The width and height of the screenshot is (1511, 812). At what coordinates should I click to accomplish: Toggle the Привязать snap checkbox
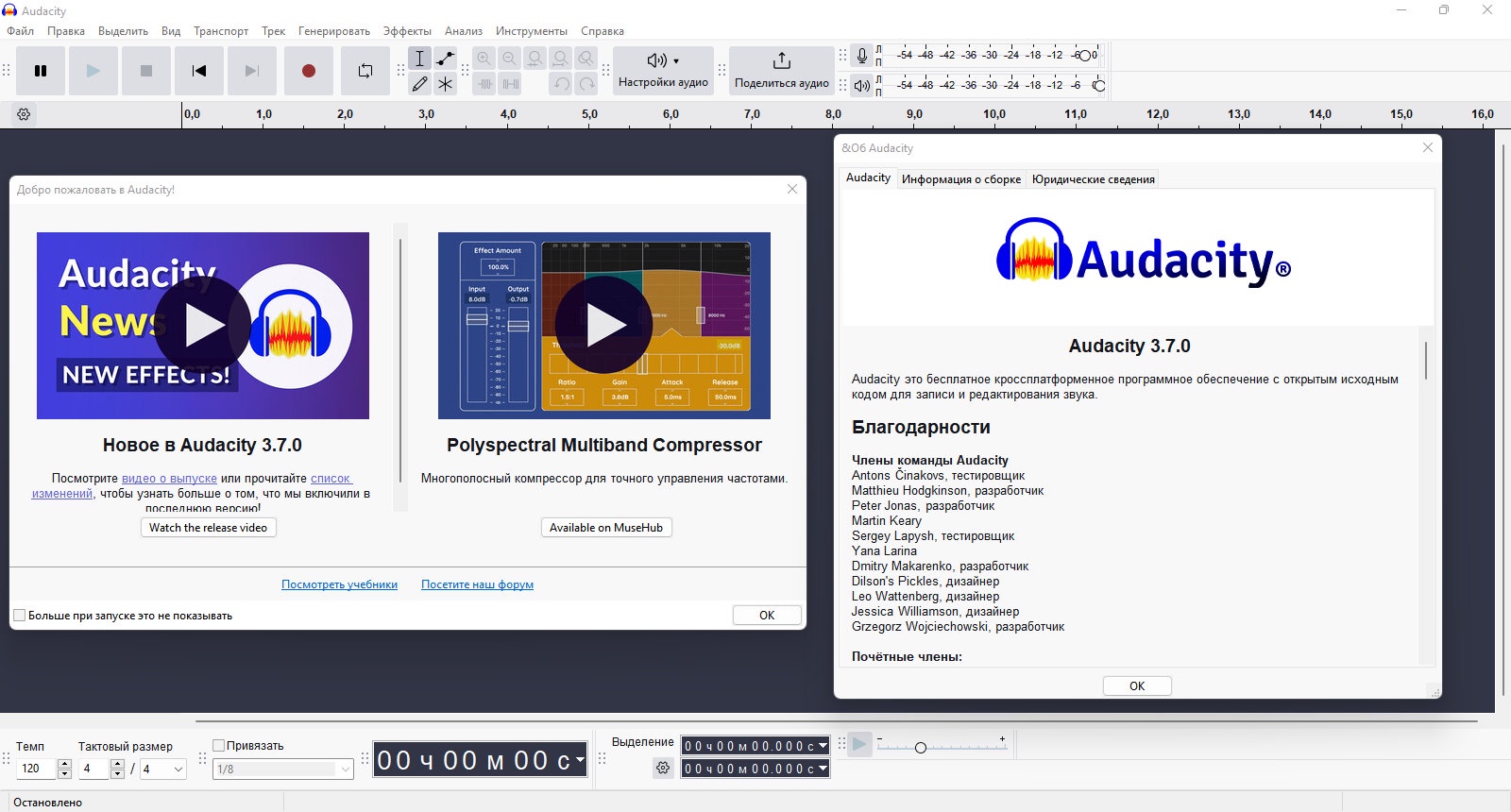point(218,745)
